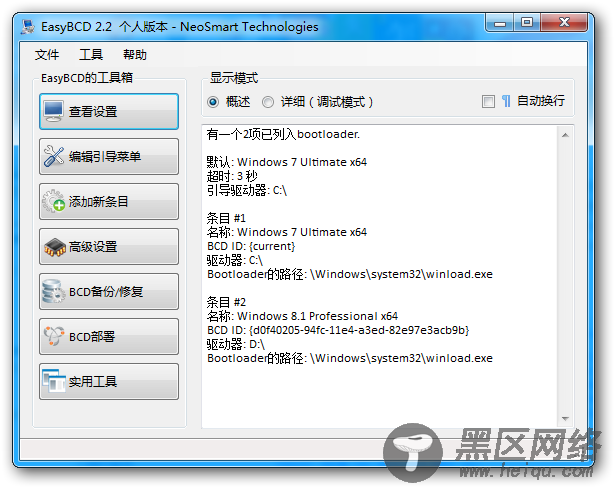Screen dimensions: 615x488
Task: Click the wrench icon on 编辑引导菜单
Action: (53, 156)
